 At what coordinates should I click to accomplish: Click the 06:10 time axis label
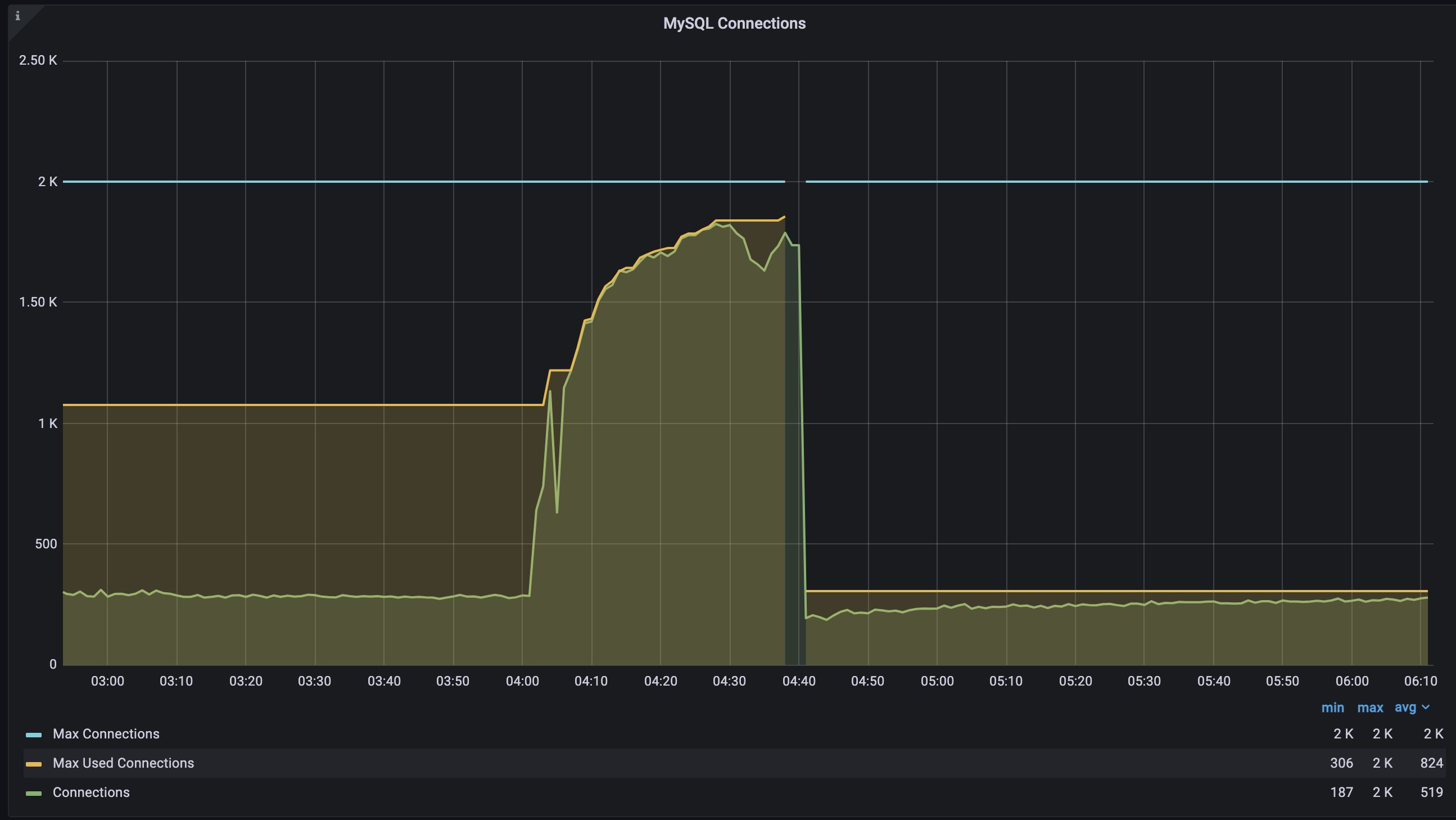coord(1421,682)
